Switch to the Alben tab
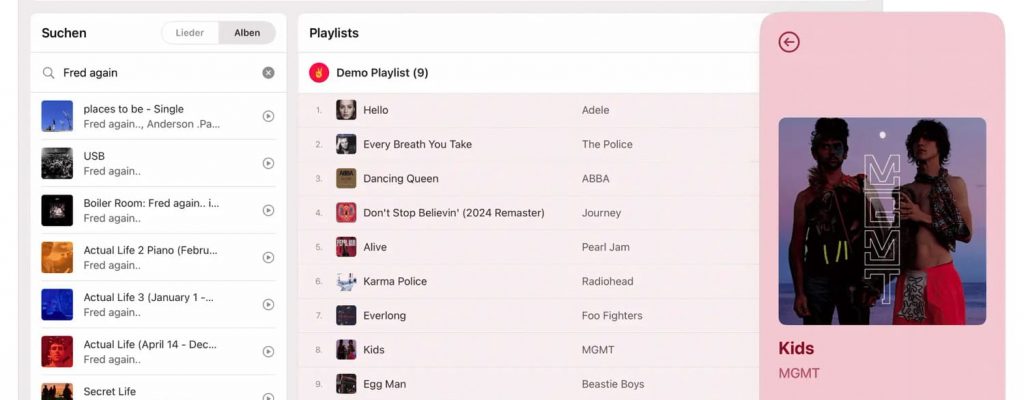Screen dimensions: 1024x400 247,33
